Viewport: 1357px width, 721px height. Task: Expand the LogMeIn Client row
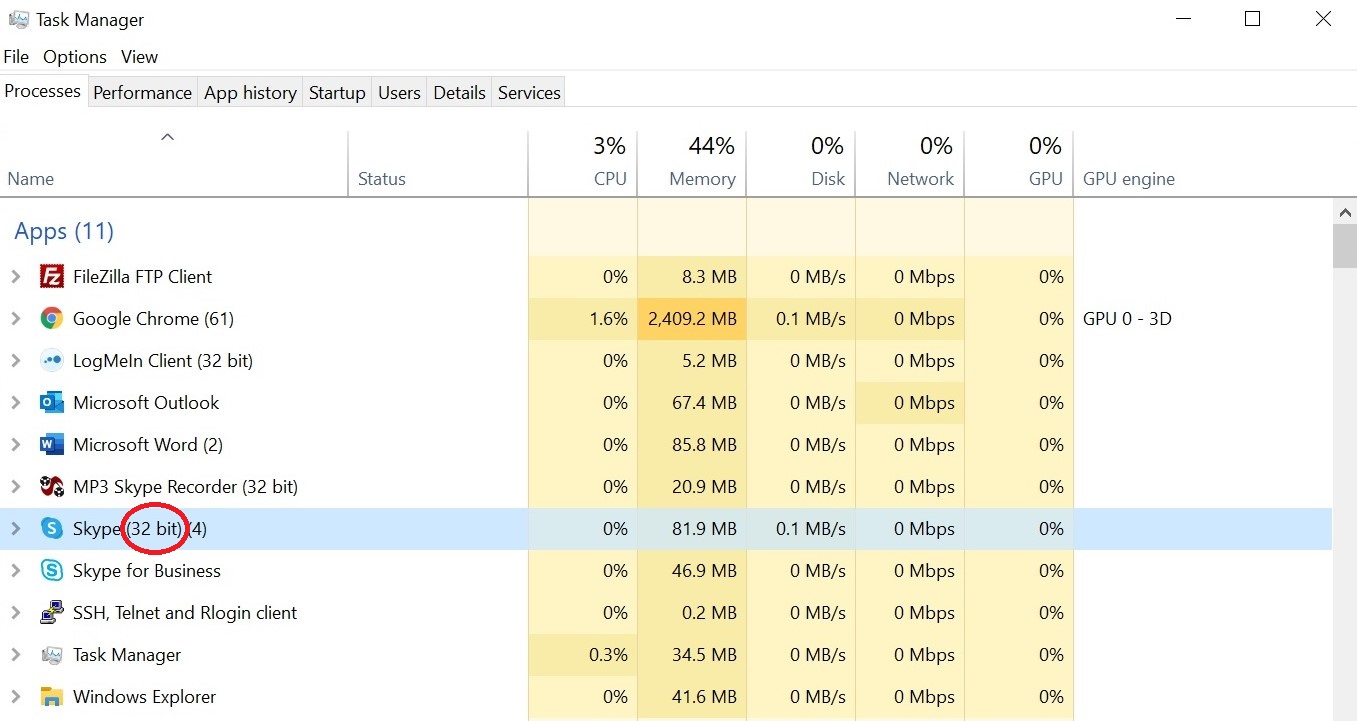tap(15, 361)
